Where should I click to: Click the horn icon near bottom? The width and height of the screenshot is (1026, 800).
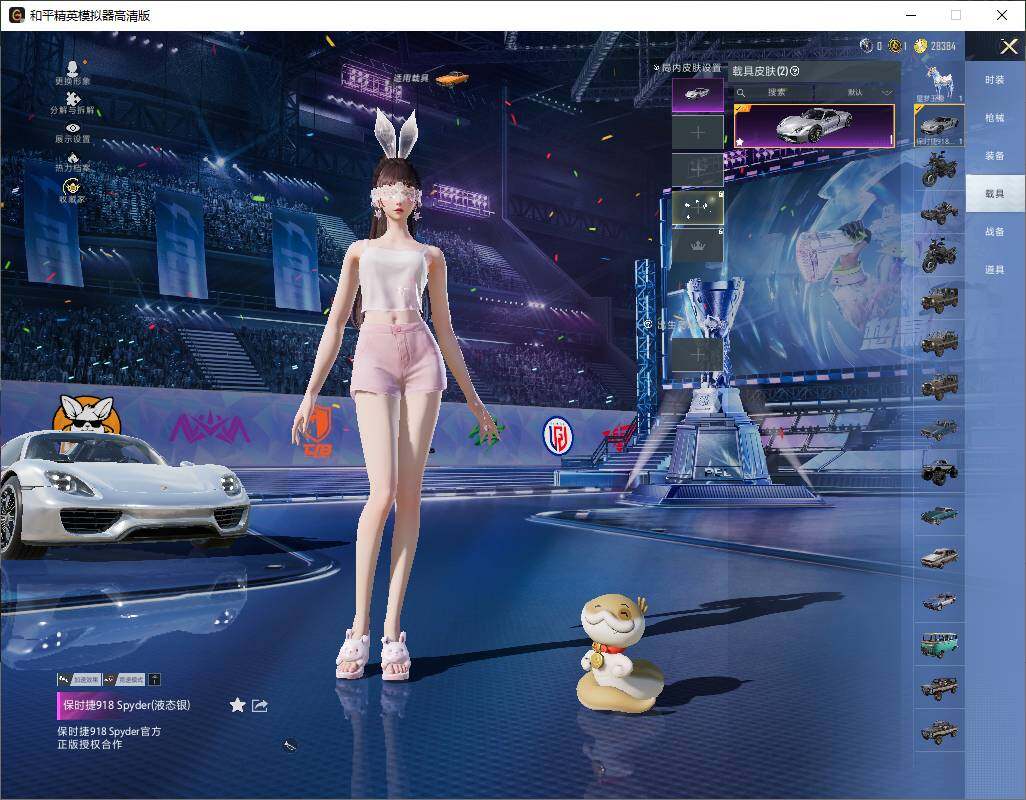coord(290,745)
